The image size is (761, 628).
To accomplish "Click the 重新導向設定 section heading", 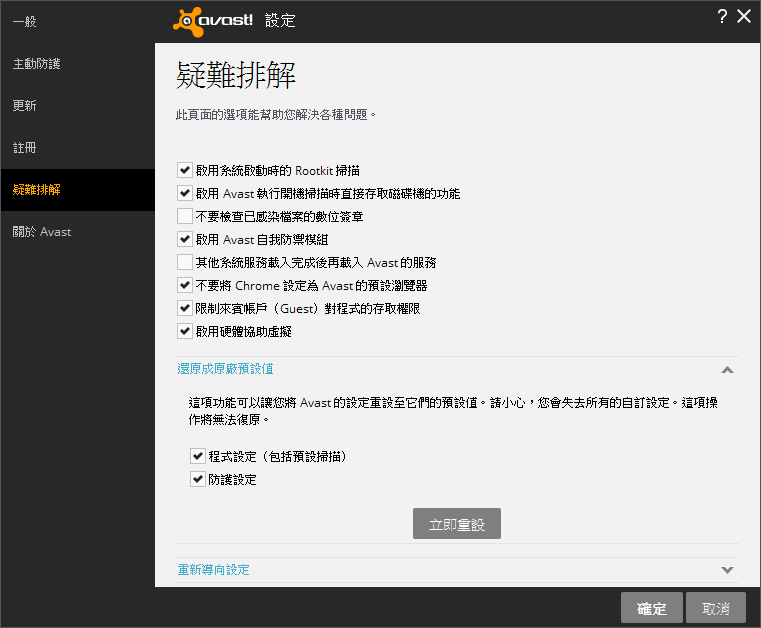I will pyautogui.click(x=214, y=570).
